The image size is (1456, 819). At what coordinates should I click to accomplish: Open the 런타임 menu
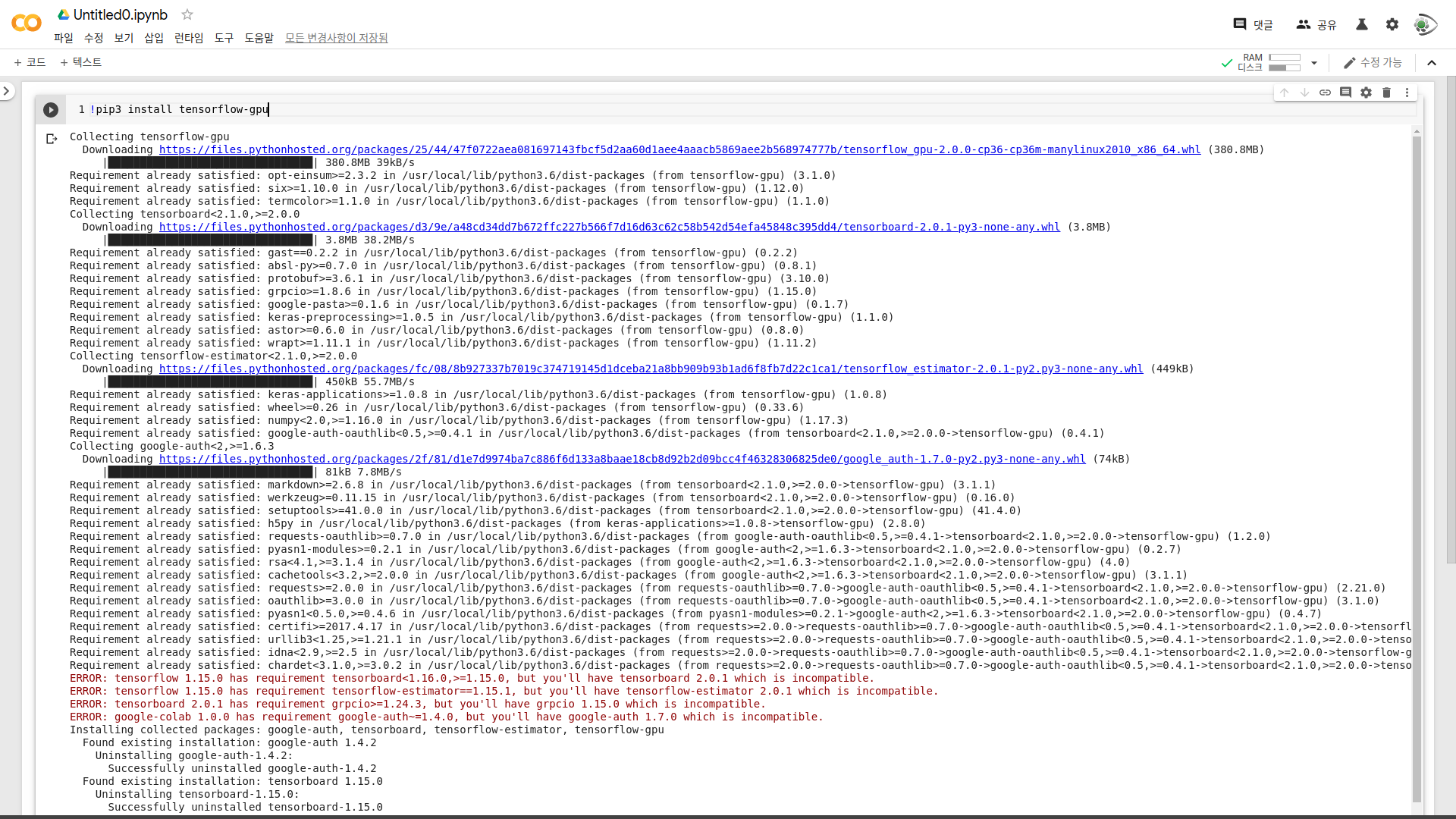click(189, 38)
